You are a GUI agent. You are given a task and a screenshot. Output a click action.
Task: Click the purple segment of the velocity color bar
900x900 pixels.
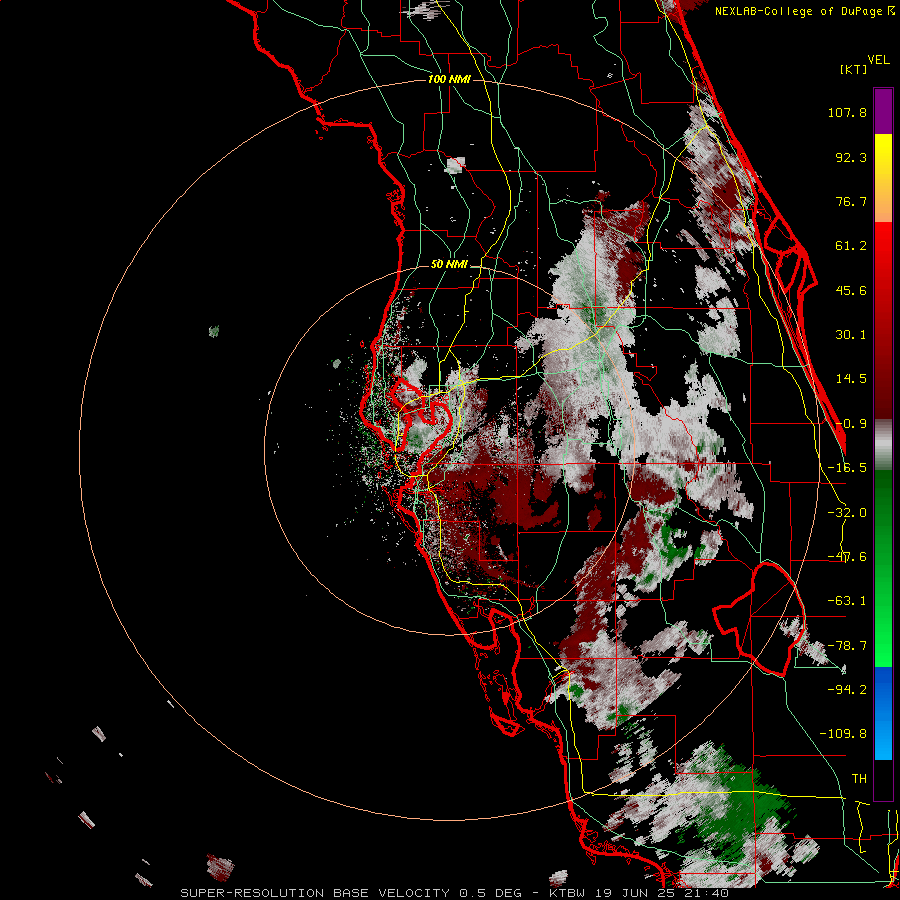(x=883, y=111)
